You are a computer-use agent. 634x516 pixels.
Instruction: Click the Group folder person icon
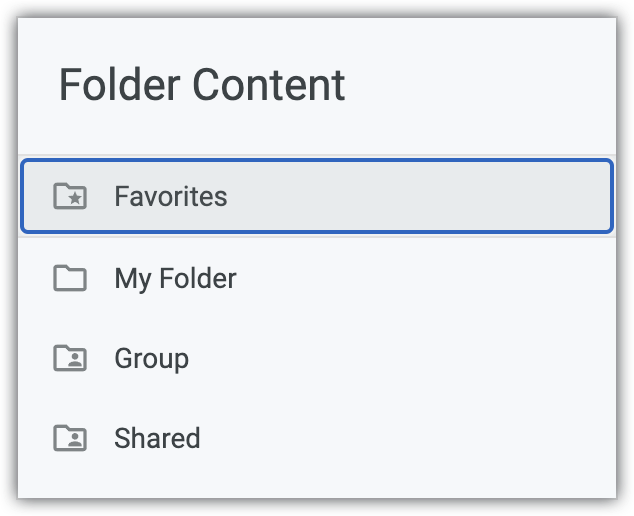pyautogui.click(x=70, y=358)
